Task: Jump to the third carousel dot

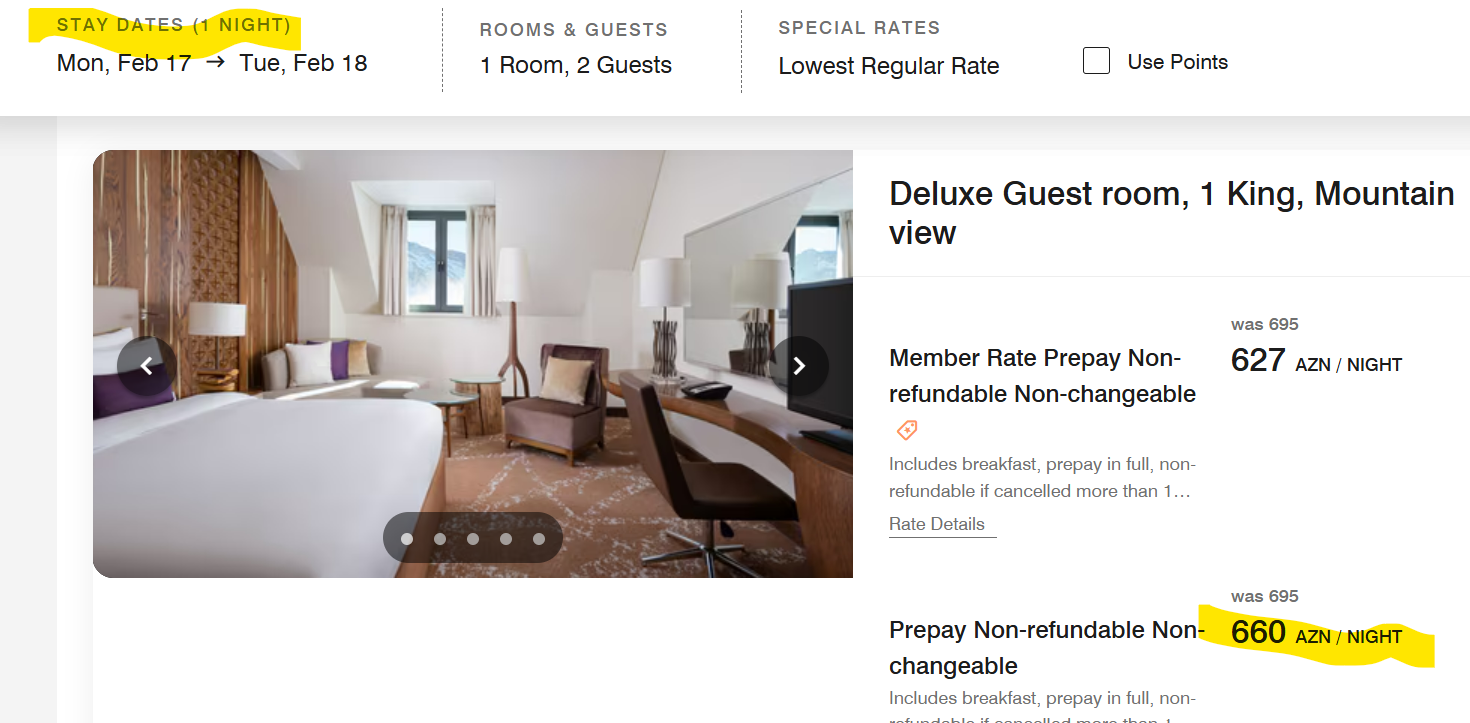Action: [x=473, y=539]
